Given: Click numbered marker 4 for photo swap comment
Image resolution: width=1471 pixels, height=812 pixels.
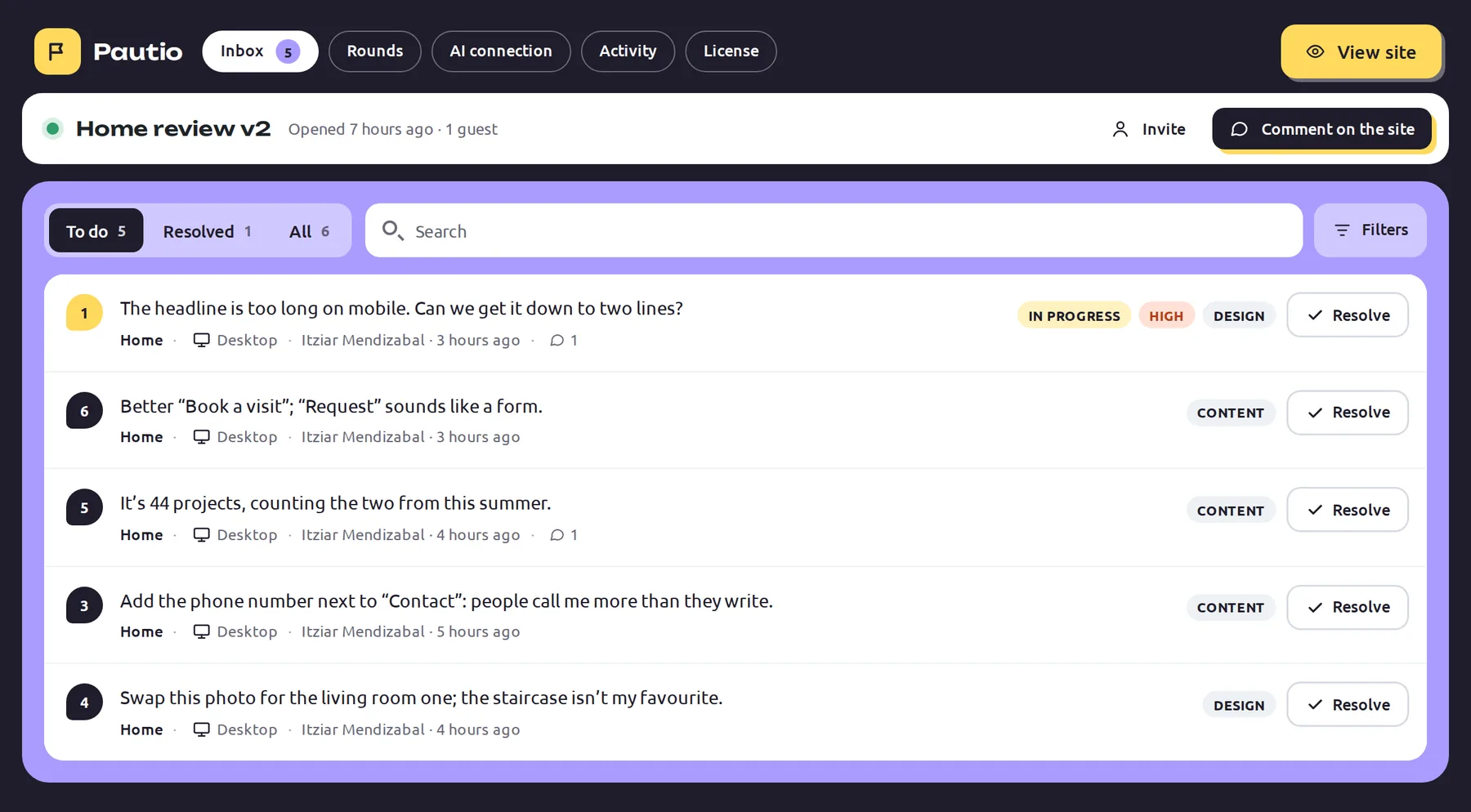Looking at the screenshot, I should pyautogui.click(x=84, y=702).
